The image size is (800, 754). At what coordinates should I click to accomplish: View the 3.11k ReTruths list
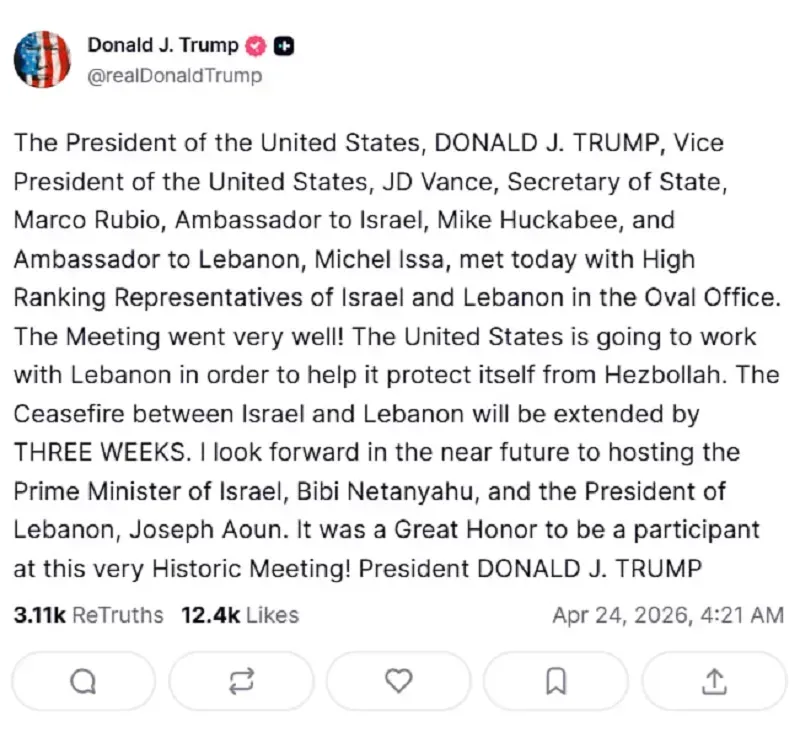pyautogui.click(x=86, y=615)
